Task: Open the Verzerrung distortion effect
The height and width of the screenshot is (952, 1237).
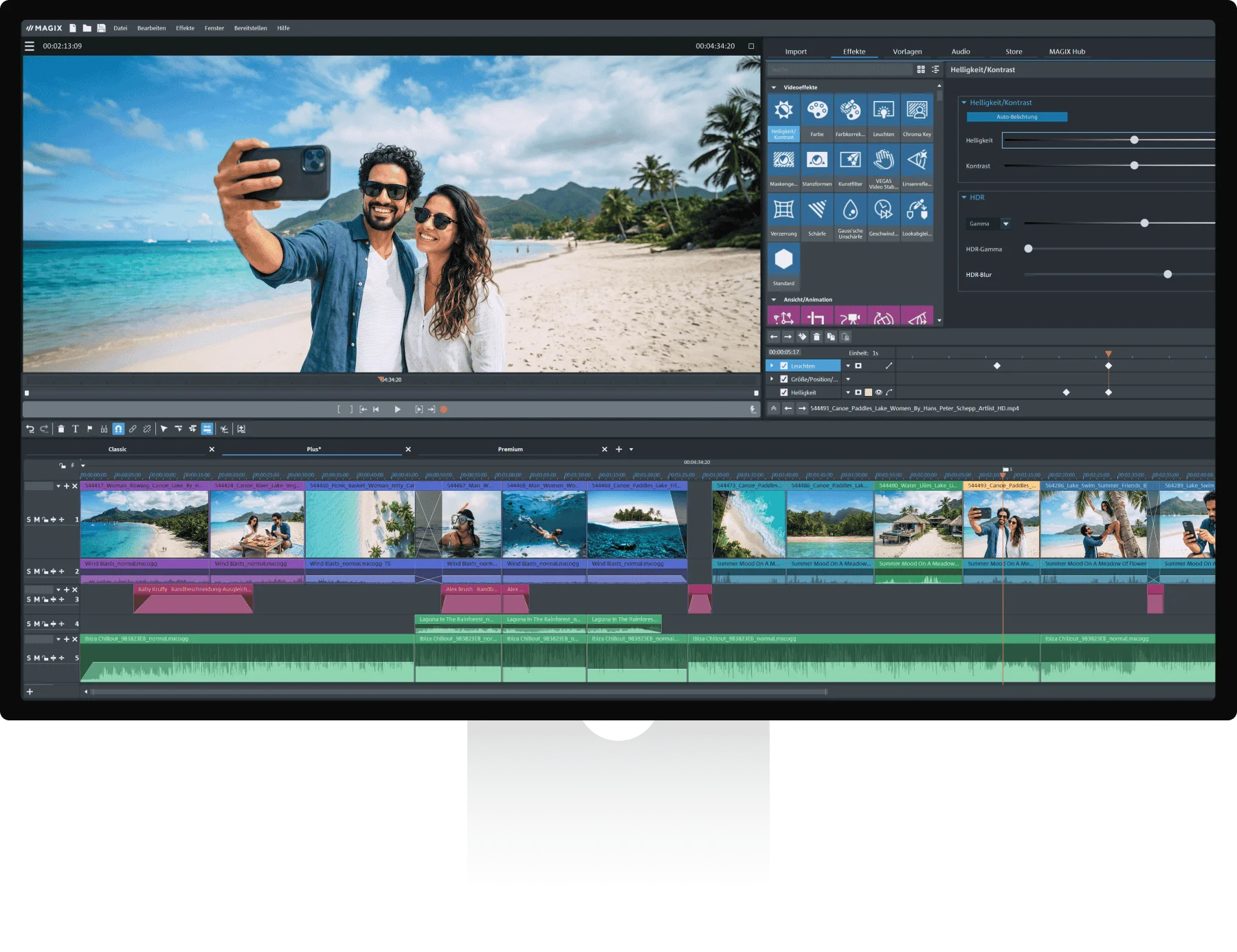Action: (783, 217)
